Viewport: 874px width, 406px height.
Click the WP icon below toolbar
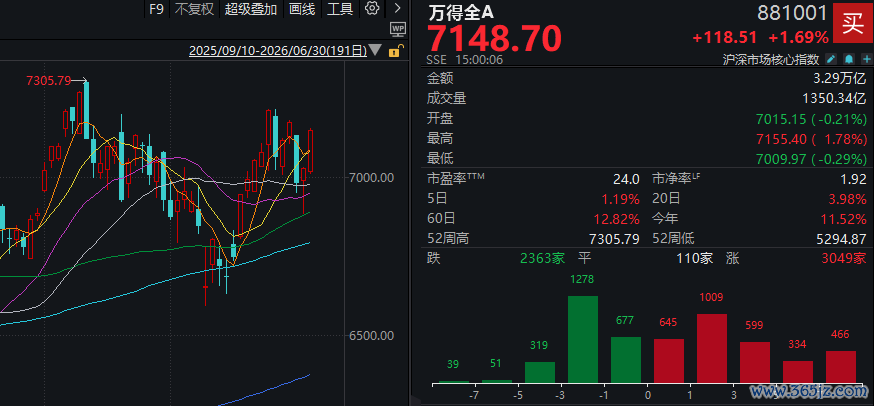[x=397, y=28]
